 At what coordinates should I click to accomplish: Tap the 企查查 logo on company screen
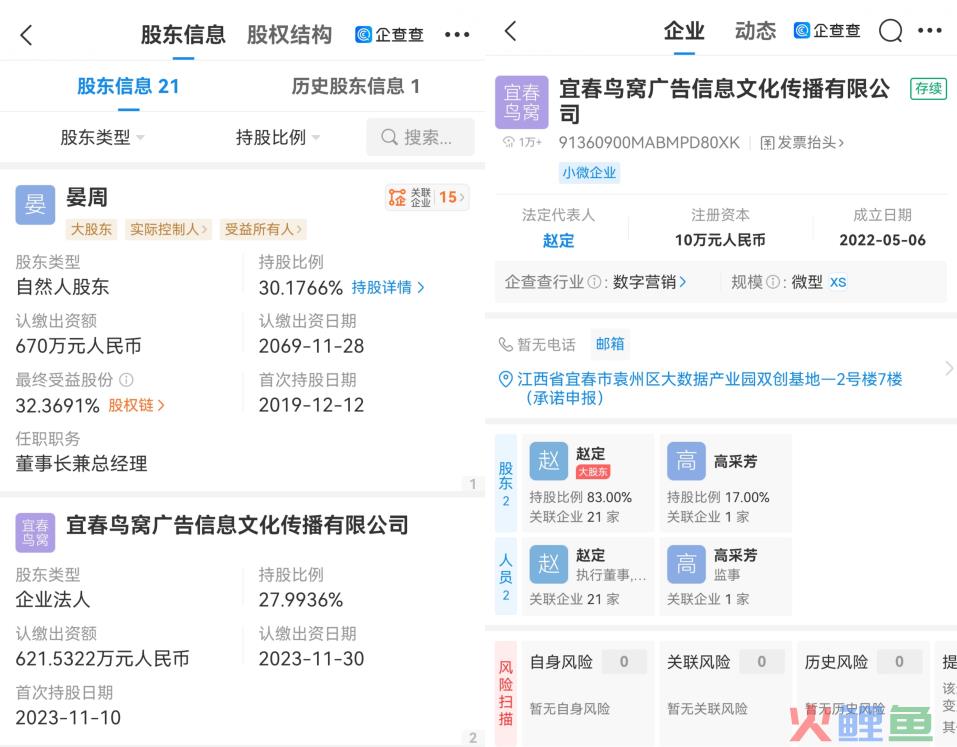click(827, 31)
